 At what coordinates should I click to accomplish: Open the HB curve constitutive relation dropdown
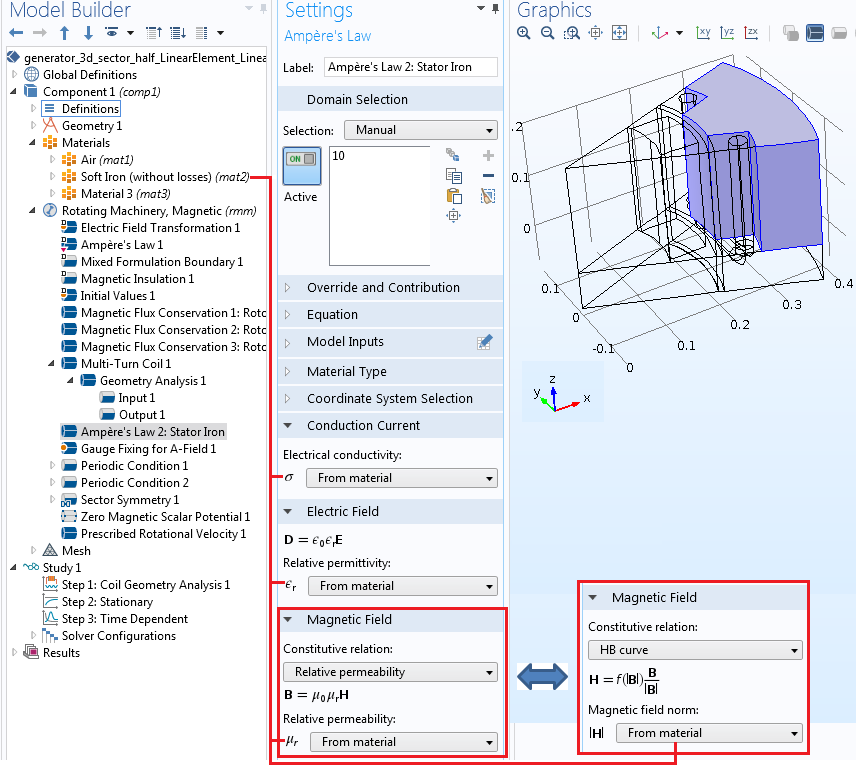[x=695, y=650]
